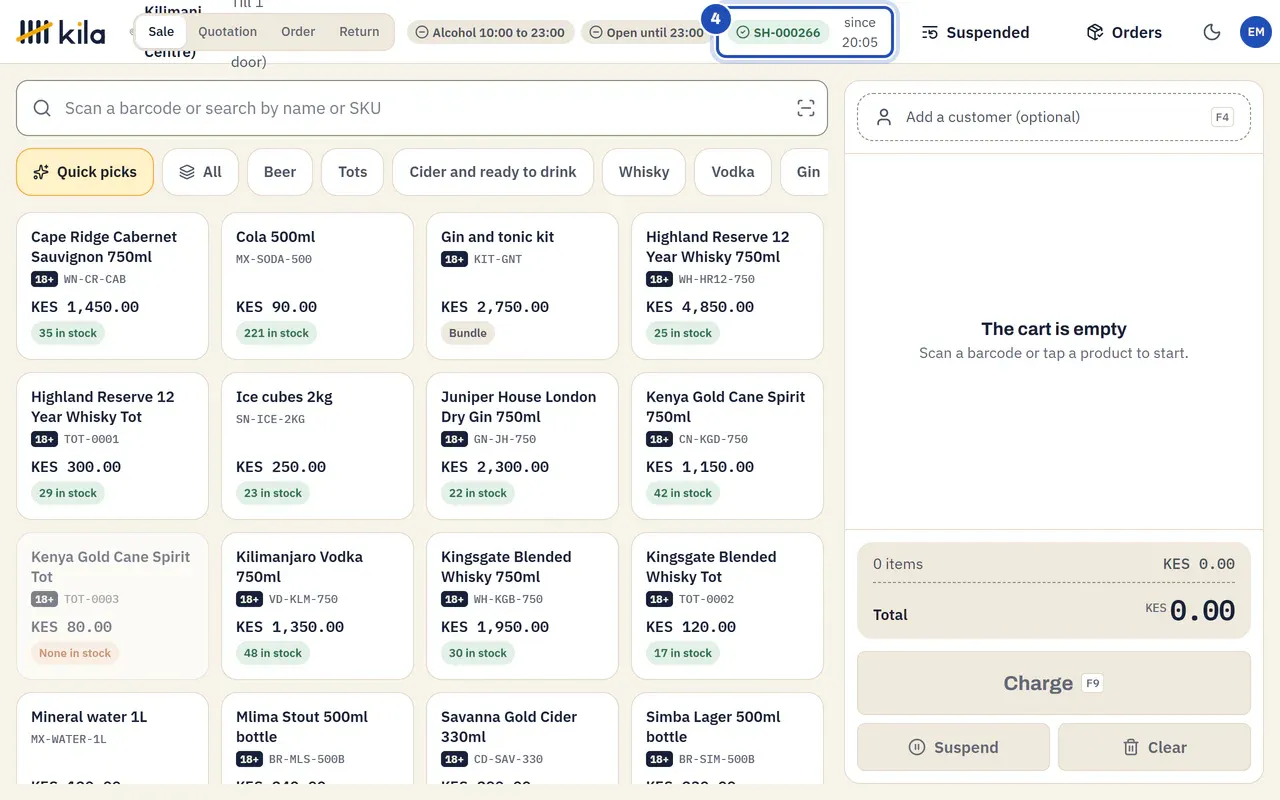The image size is (1280, 800).
Task: Add Mineral water 1L to cart
Action: click(112, 738)
